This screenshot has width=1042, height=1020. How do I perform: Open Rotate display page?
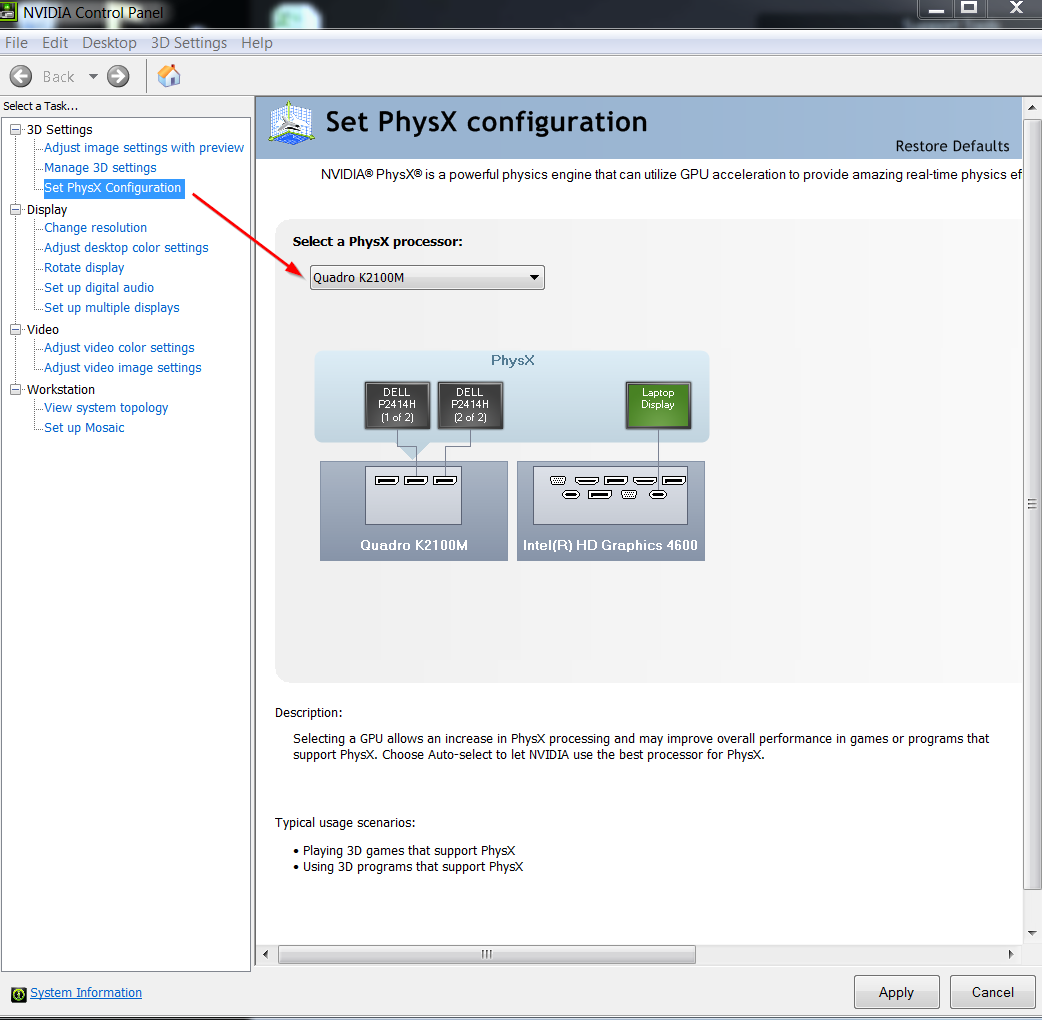(84, 267)
